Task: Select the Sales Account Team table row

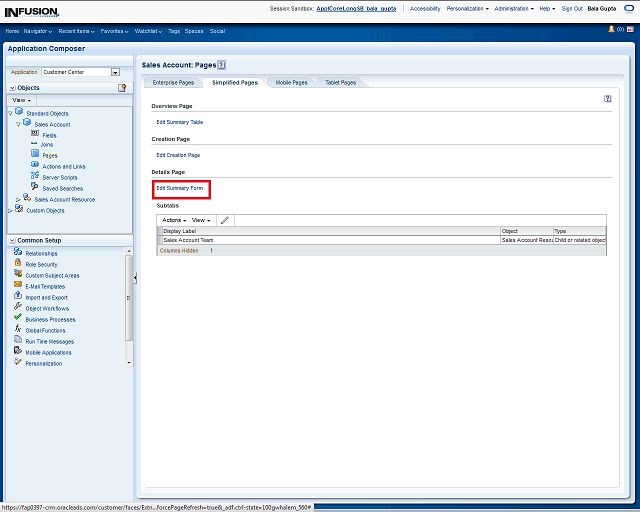Action: click(x=300, y=240)
